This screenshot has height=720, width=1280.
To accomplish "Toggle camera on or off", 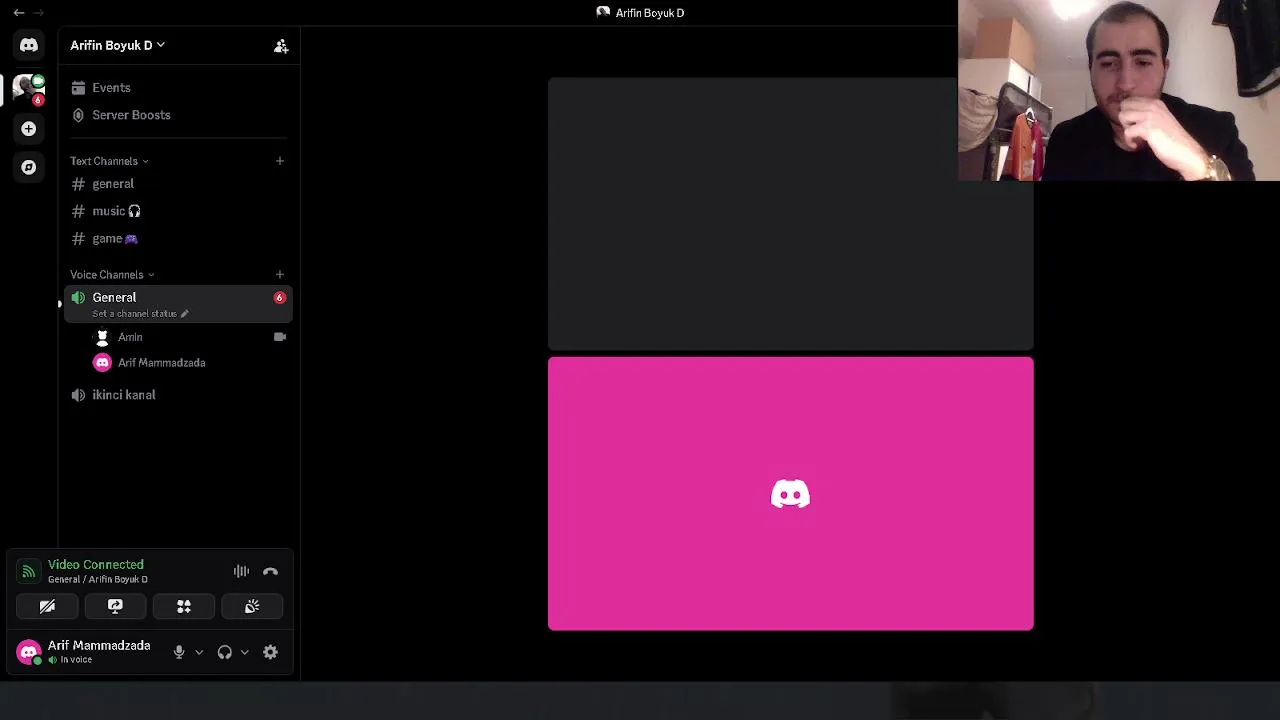I will (x=47, y=606).
